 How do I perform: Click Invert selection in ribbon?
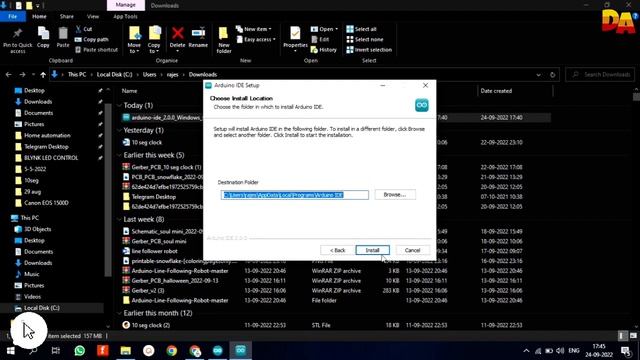click(369, 50)
